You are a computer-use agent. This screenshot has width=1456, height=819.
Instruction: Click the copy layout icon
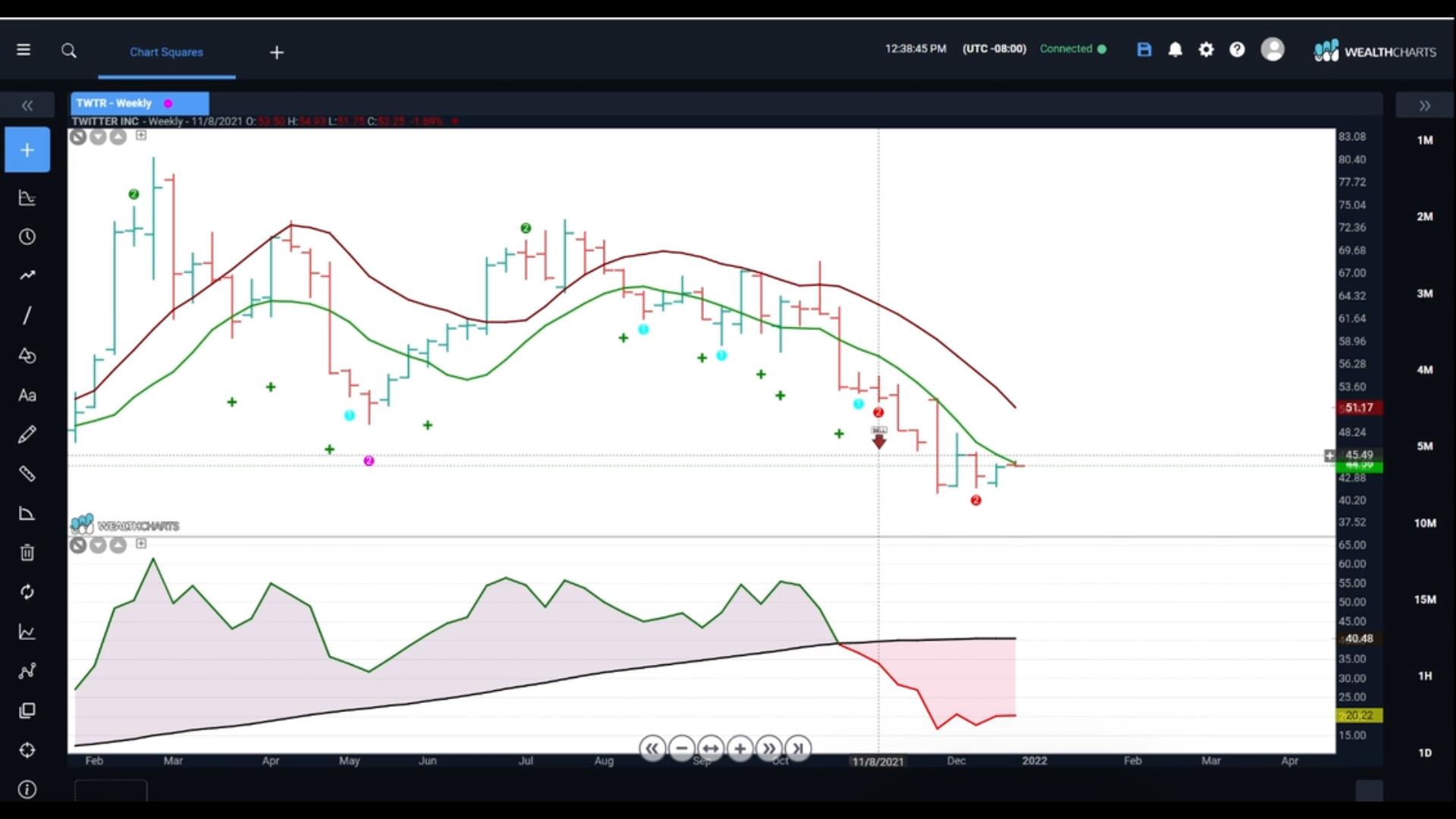(x=27, y=711)
